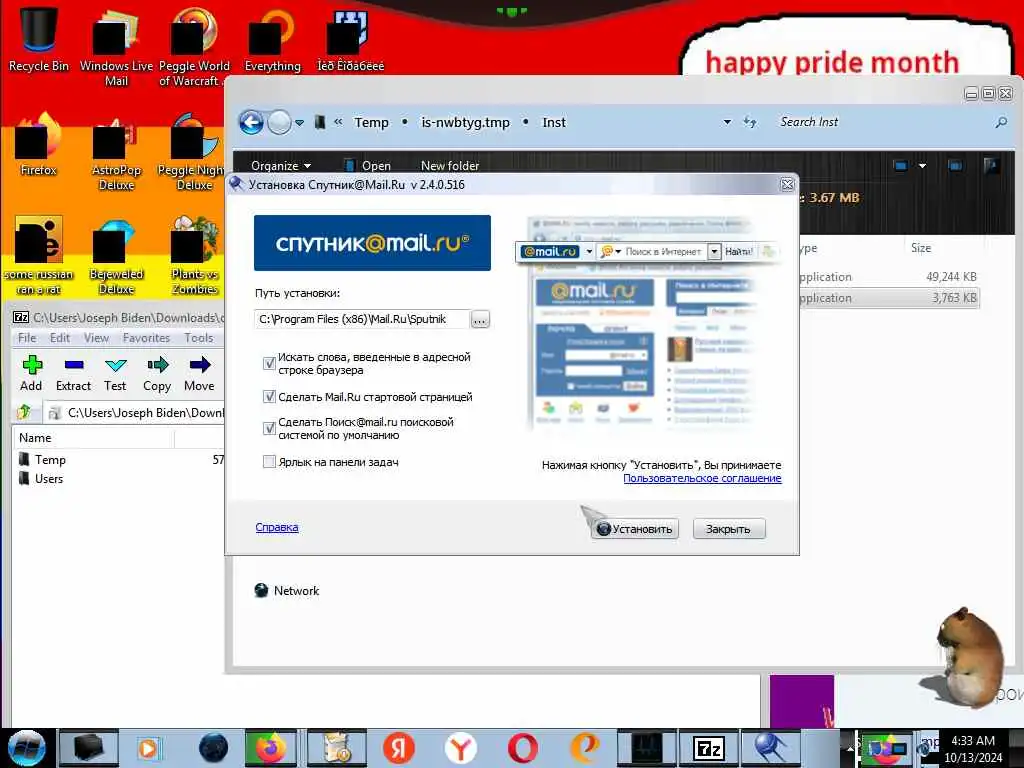Open View menu in 7-Zip
The image size is (1024, 768).
(96, 338)
